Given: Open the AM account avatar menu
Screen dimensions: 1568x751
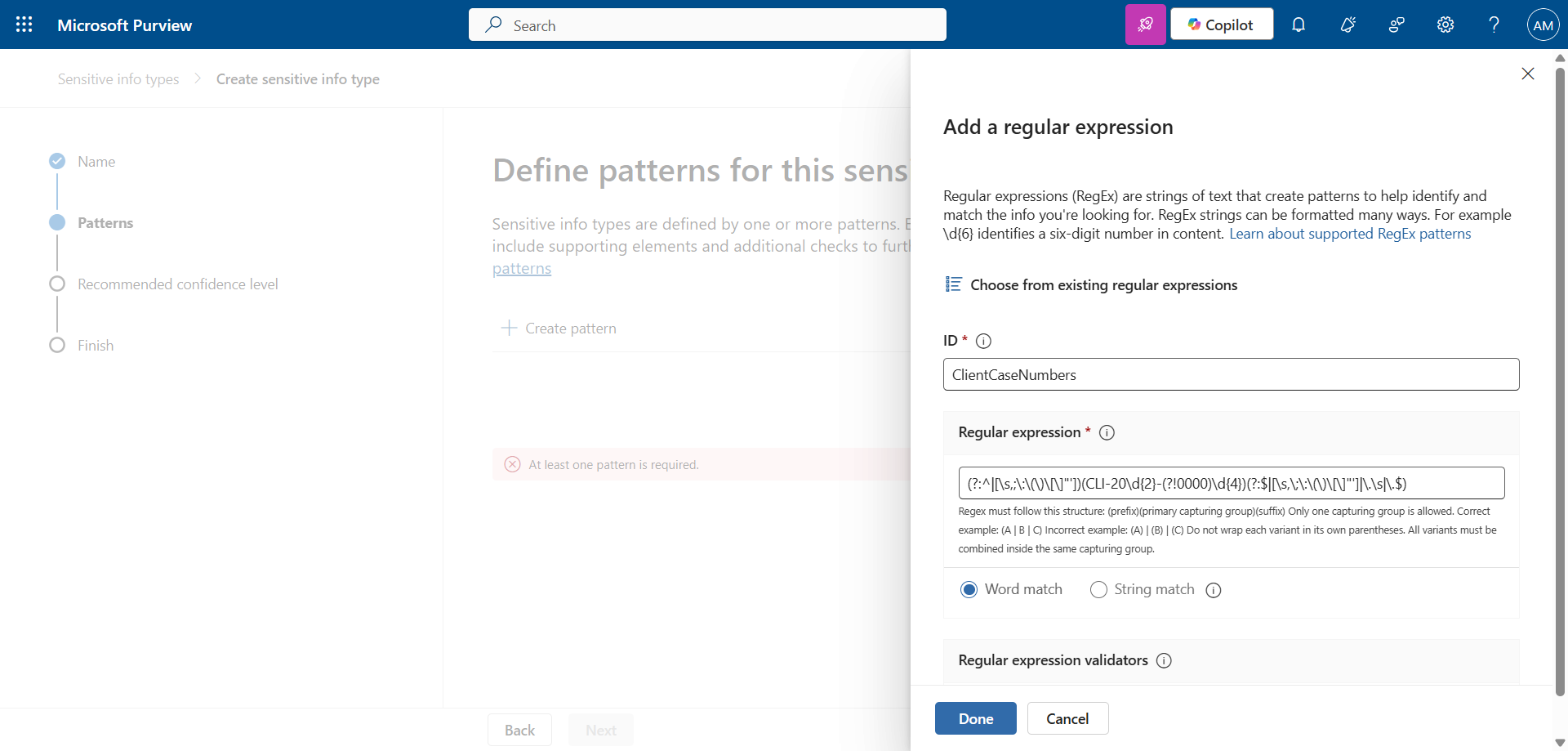Looking at the screenshot, I should 1543,25.
